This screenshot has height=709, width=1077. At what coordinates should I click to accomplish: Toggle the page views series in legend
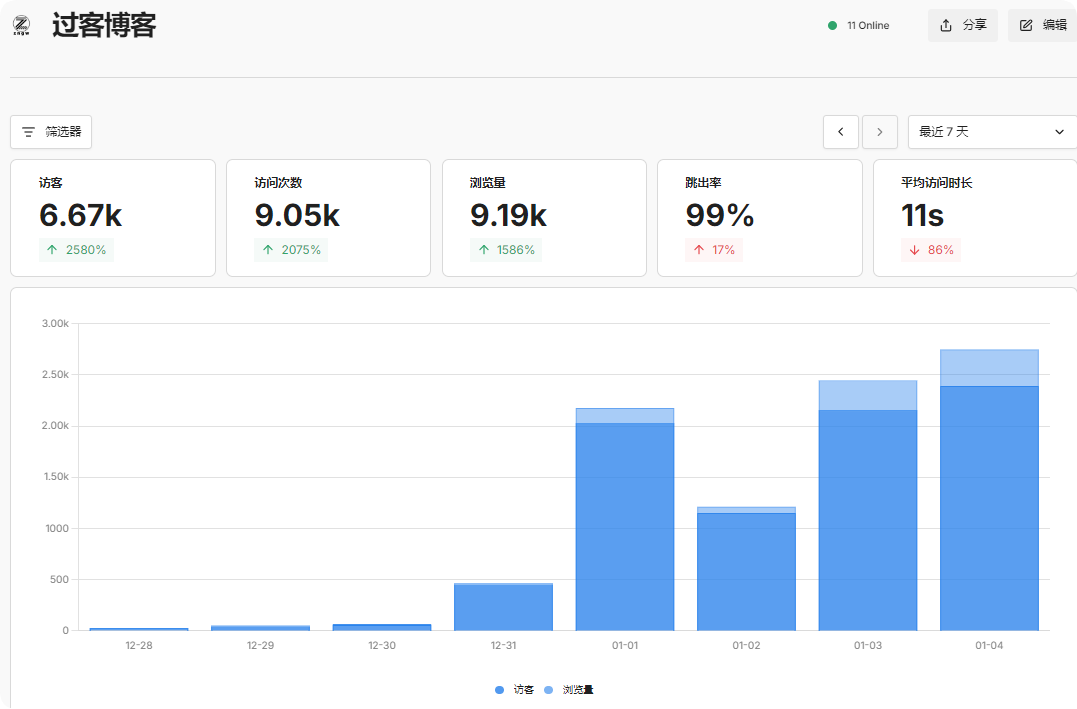570,690
